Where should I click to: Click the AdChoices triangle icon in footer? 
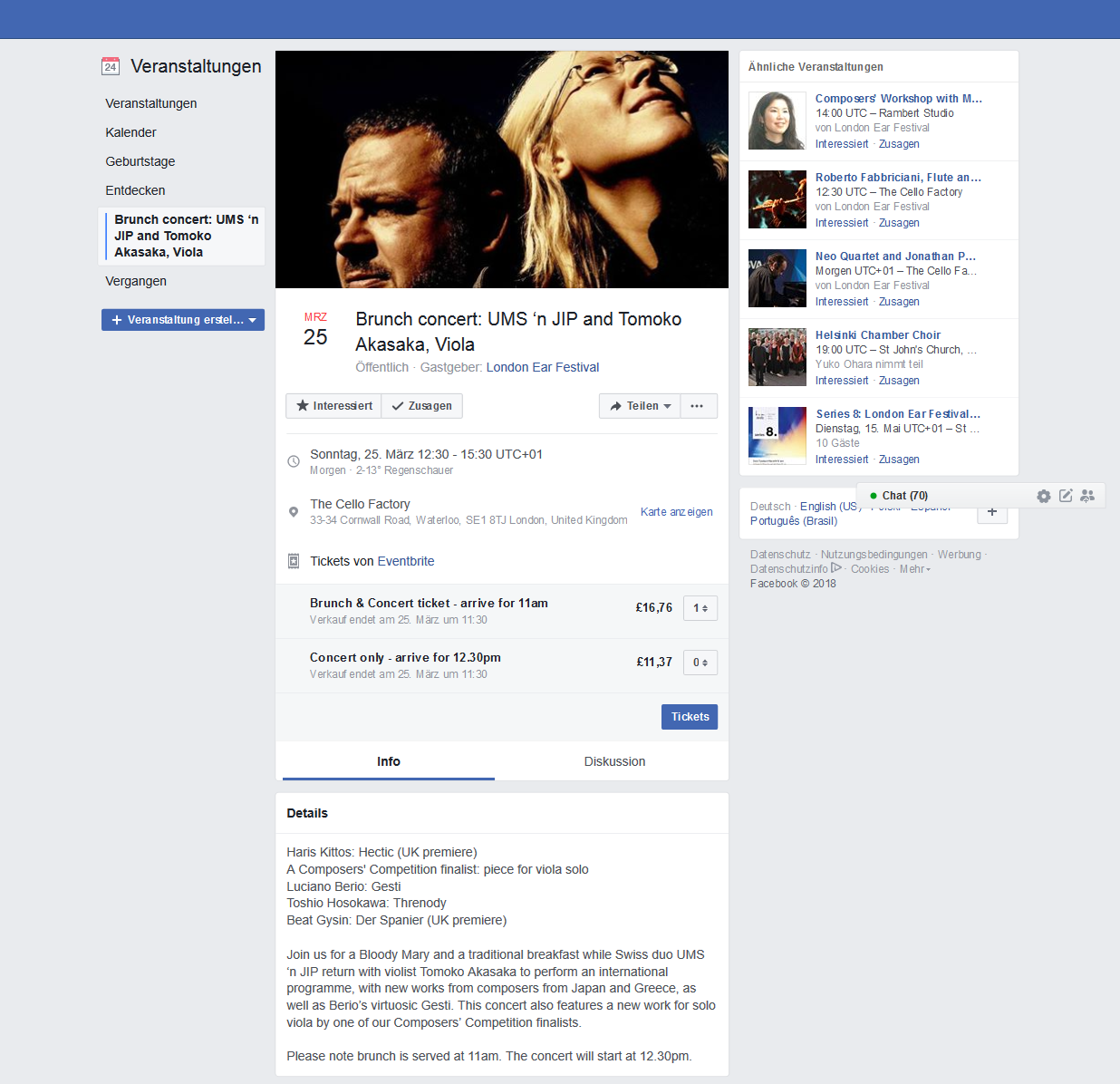pyautogui.click(x=836, y=568)
